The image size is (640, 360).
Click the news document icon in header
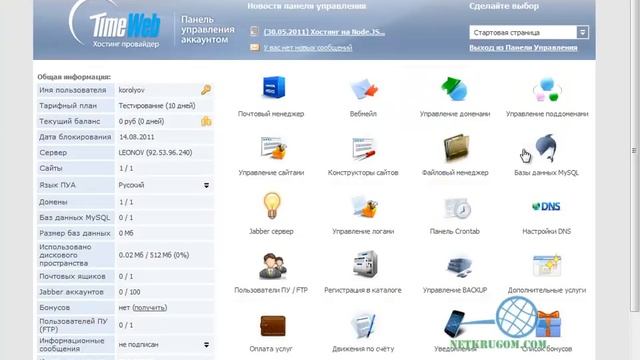click(254, 31)
